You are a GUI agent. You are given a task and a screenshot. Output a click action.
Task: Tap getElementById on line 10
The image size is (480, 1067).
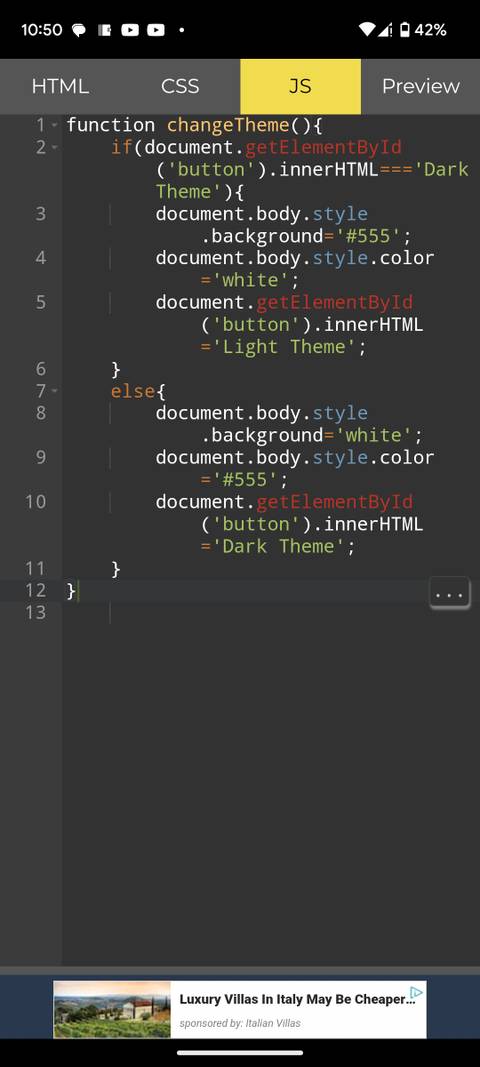pyautogui.click(x=334, y=502)
